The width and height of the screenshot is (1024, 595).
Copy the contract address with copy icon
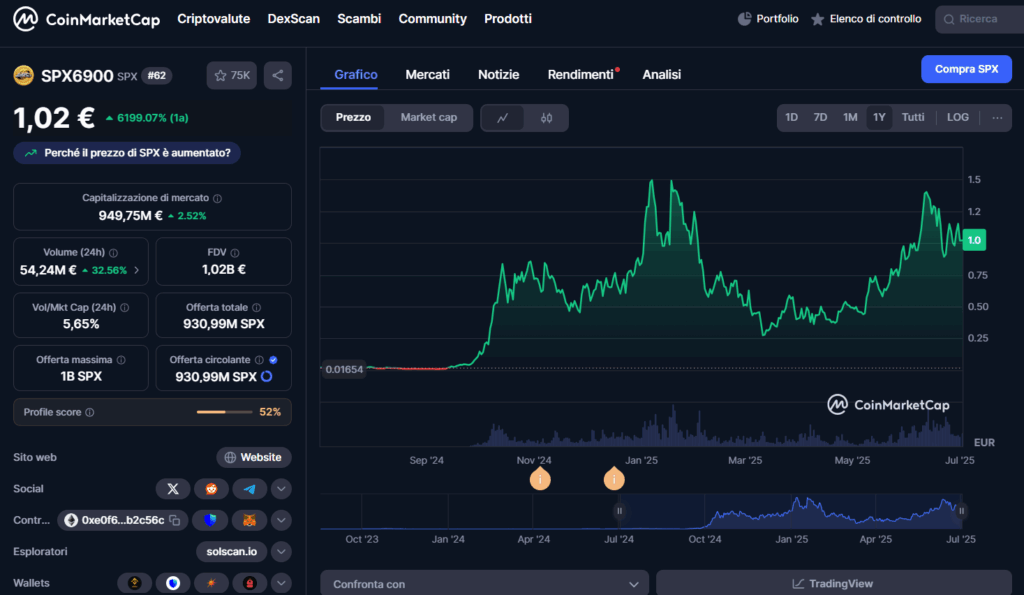tap(174, 521)
